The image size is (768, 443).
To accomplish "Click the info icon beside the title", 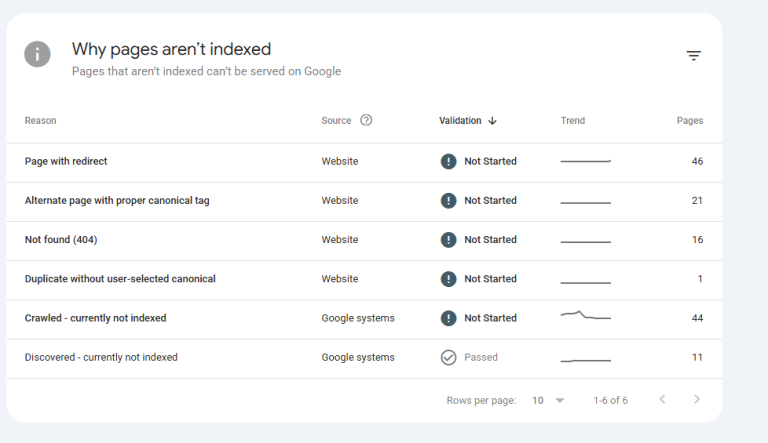I will pyautogui.click(x=37, y=54).
